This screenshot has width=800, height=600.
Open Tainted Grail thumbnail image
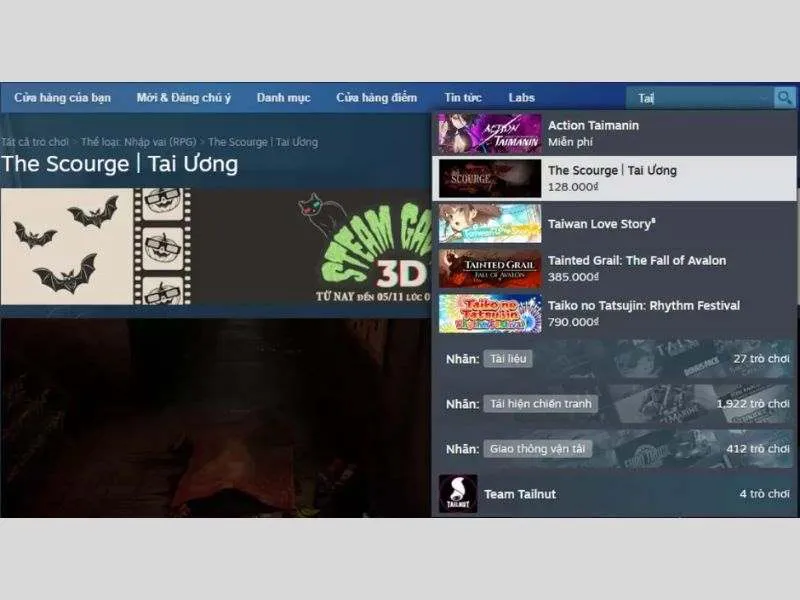tap(490, 268)
